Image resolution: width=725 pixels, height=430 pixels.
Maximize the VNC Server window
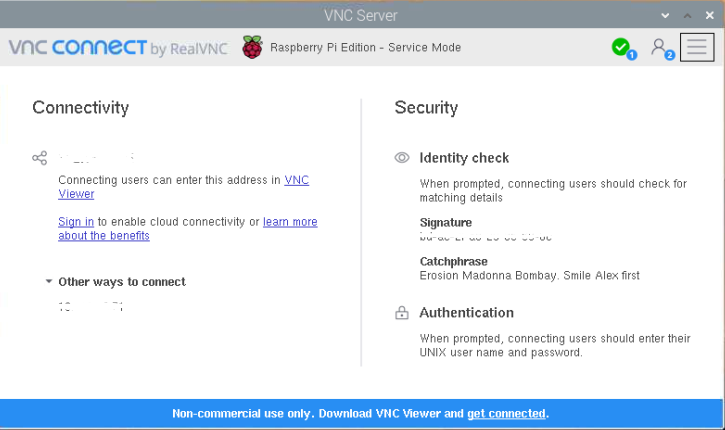point(688,15)
